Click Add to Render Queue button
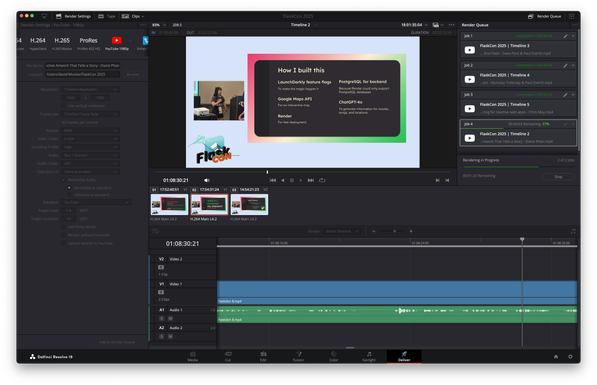597x385 pixels. [117, 342]
